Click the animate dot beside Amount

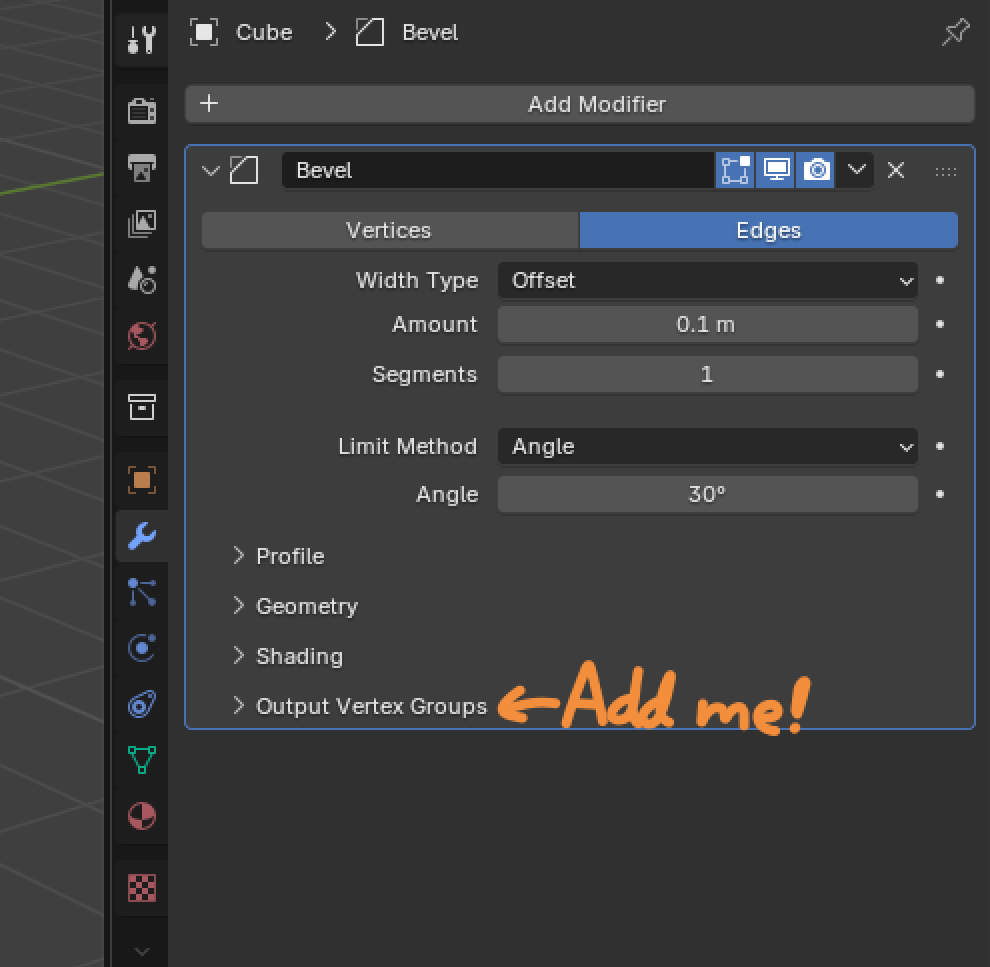940,324
